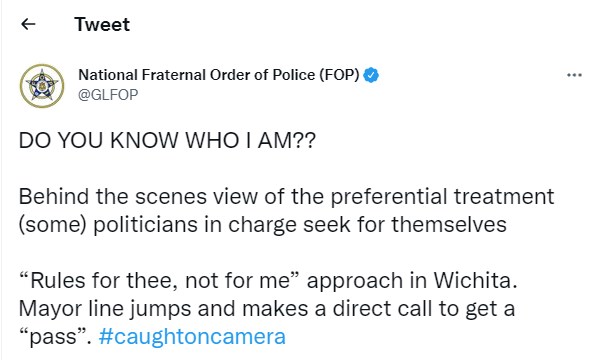Click the word 'approach' in the tweet
Image resolution: width=600 pixels, height=360 pixels.
[x=355, y=281]
